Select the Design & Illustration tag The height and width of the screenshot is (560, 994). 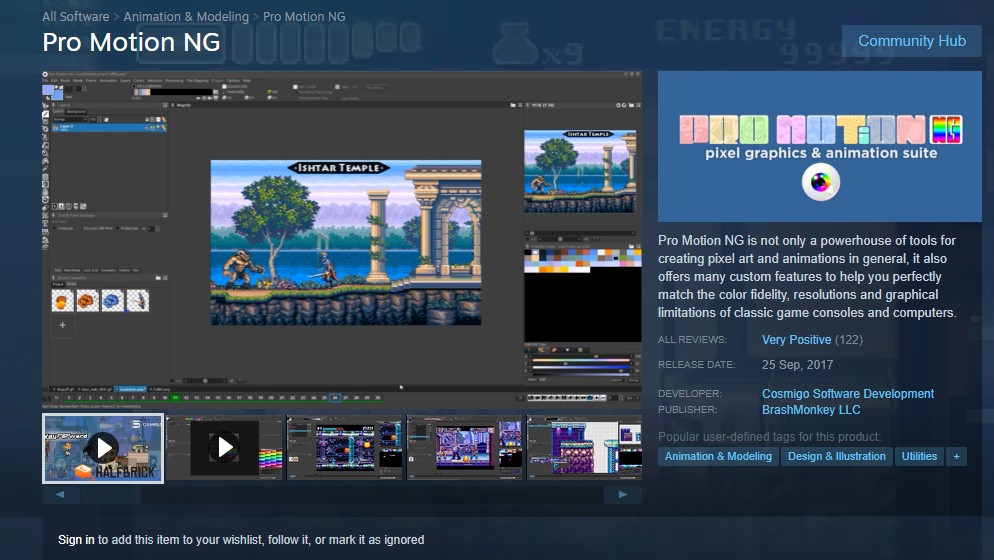click(836, 456)
